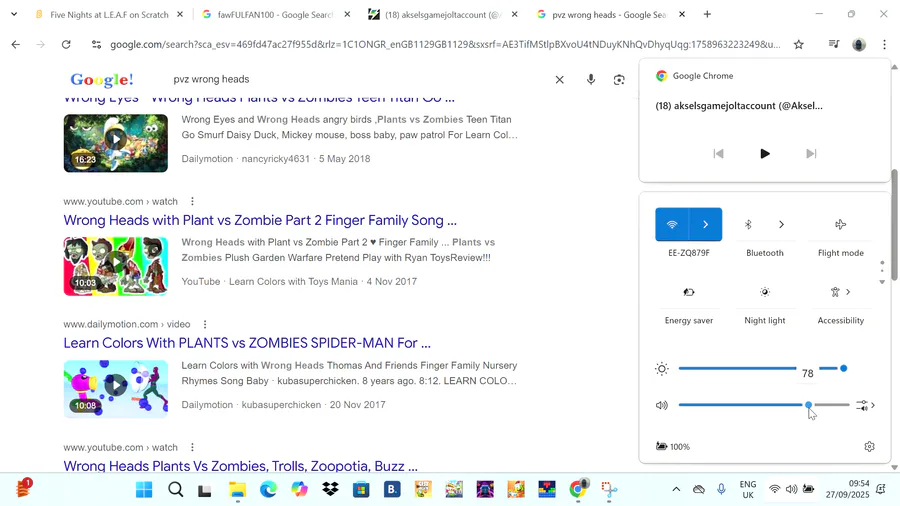The width and height of the screenshot is (900, 506).
Task: Toggle Bluetooth on
Action: tap(748, 224)
